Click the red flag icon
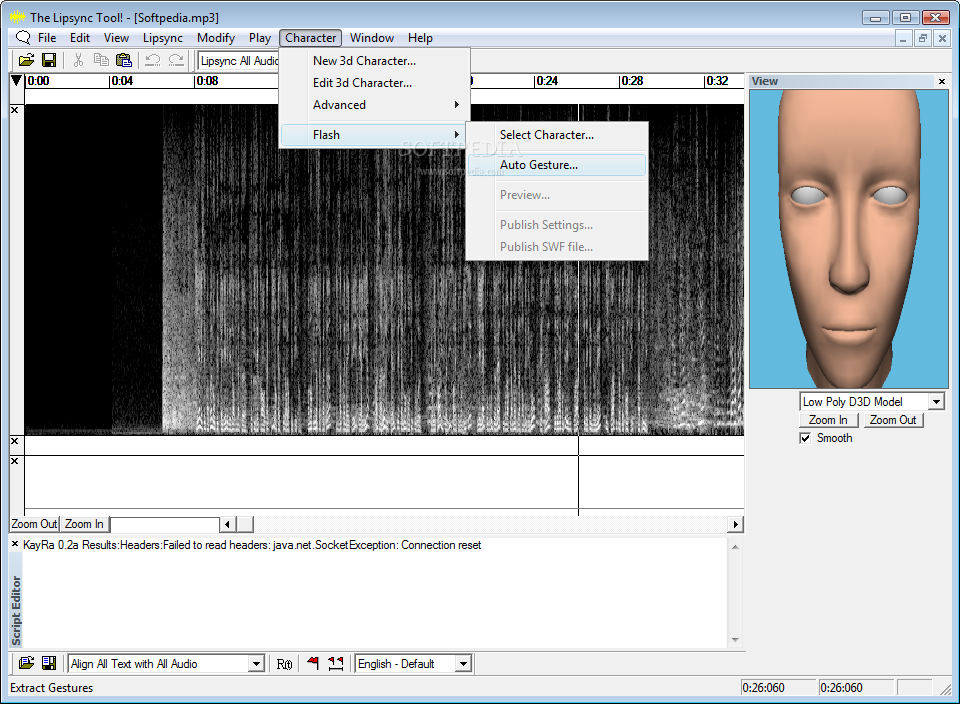 (313, 663)
